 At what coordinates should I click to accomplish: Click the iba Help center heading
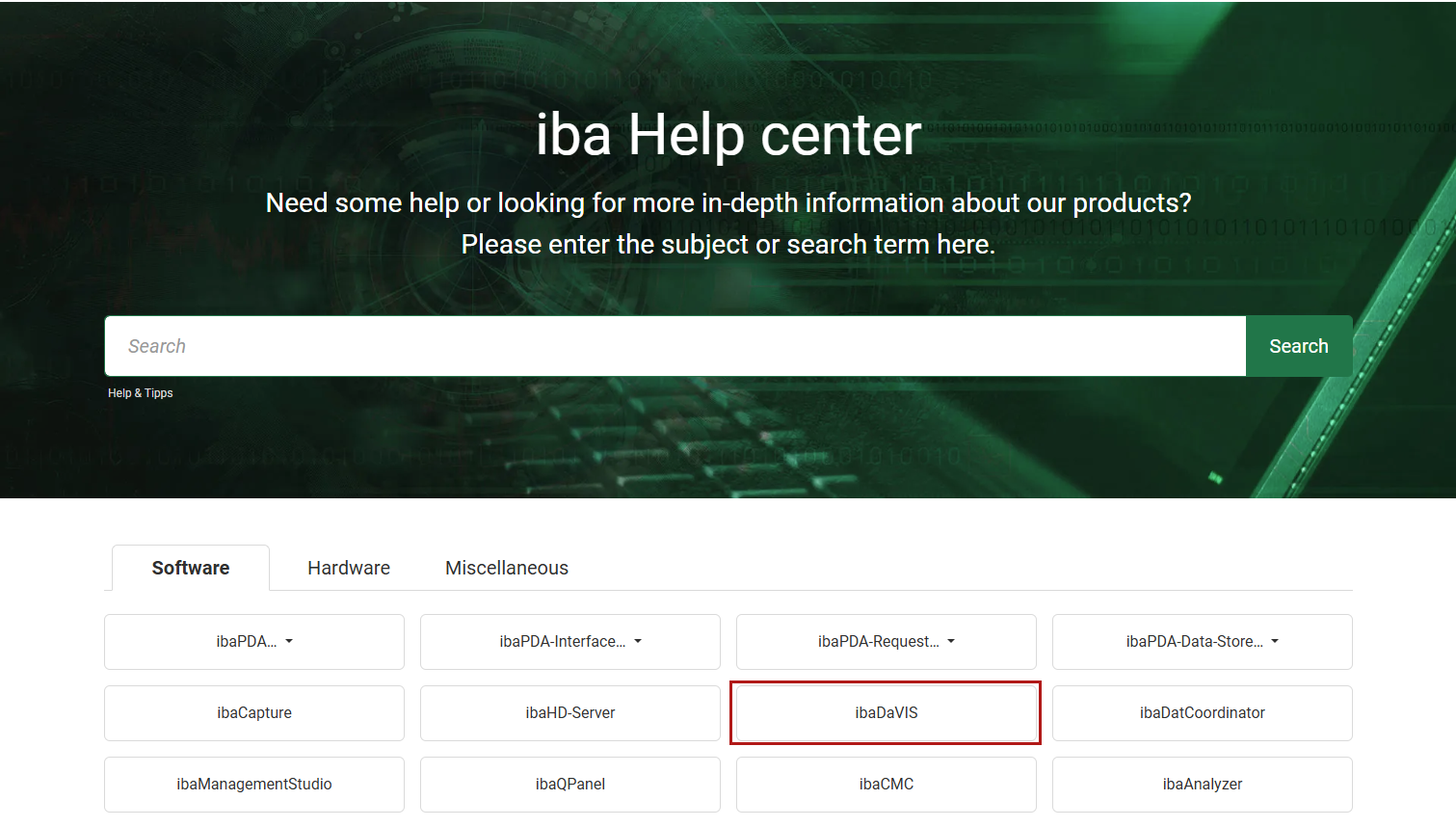(x=728, y=134)
